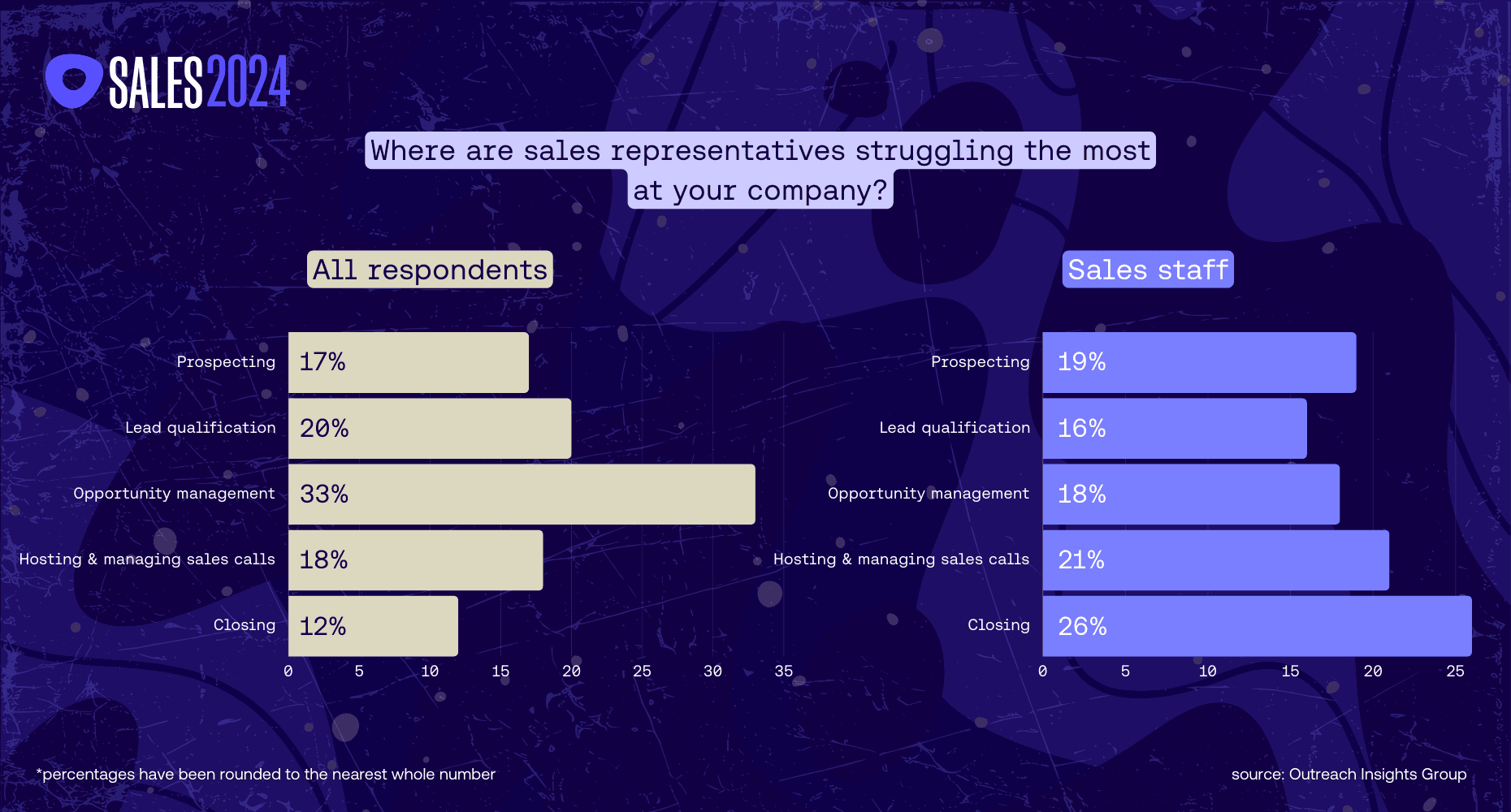The height and width of the screenshot is (812, 1511).
Task: Select the Sales staff heading label
Action: (1148, 270)
